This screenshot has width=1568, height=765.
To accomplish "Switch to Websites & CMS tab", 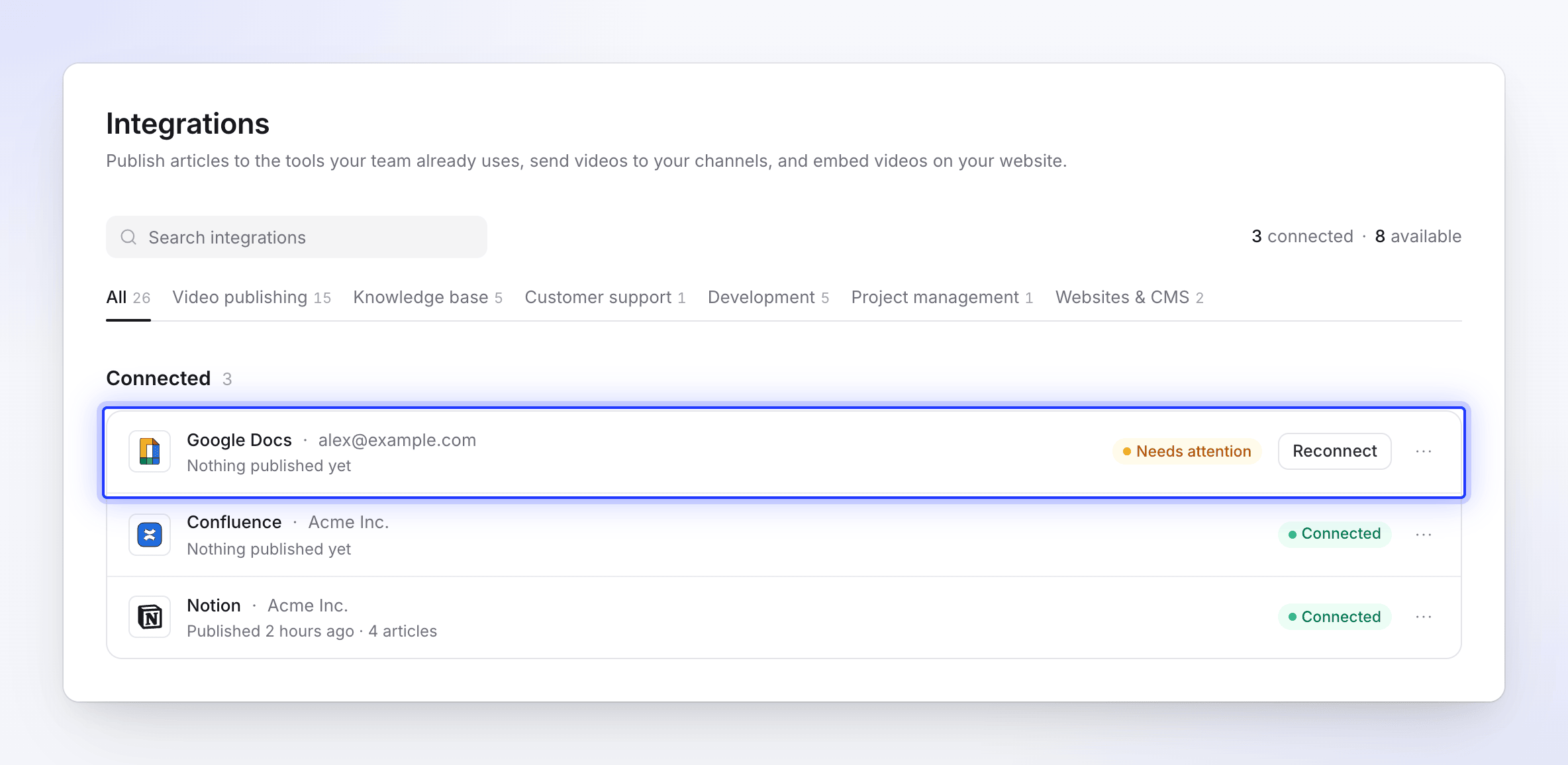I will 1130,298.
